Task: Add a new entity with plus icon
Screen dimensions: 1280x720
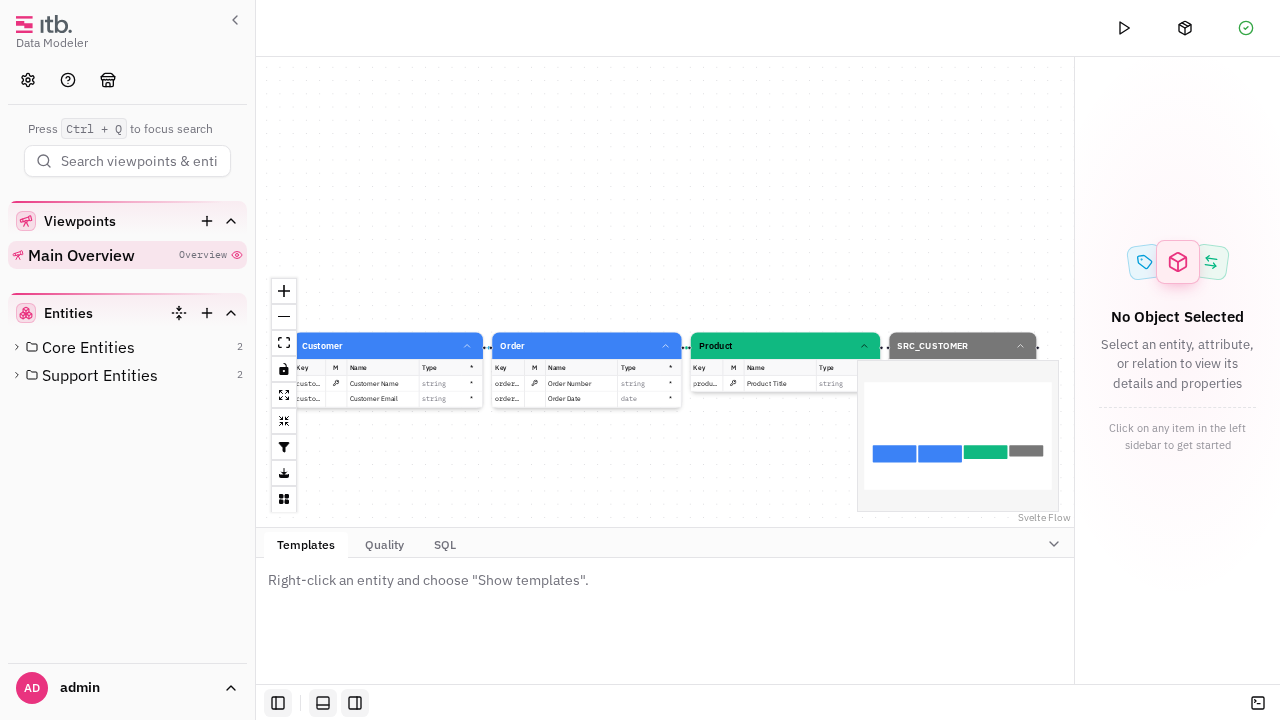Action: coord(207,313)
